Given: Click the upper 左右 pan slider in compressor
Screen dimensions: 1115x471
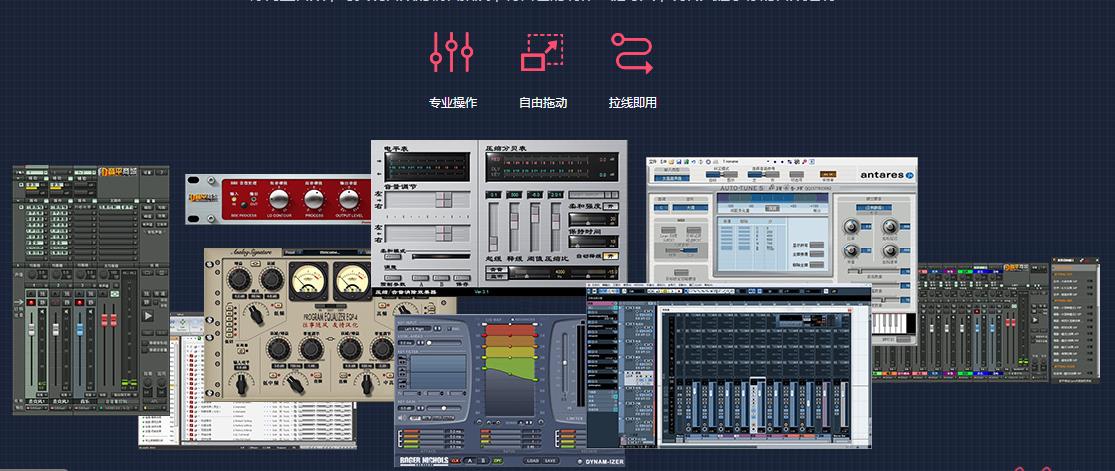Looking at the screenshot, I should pos(427,200).
